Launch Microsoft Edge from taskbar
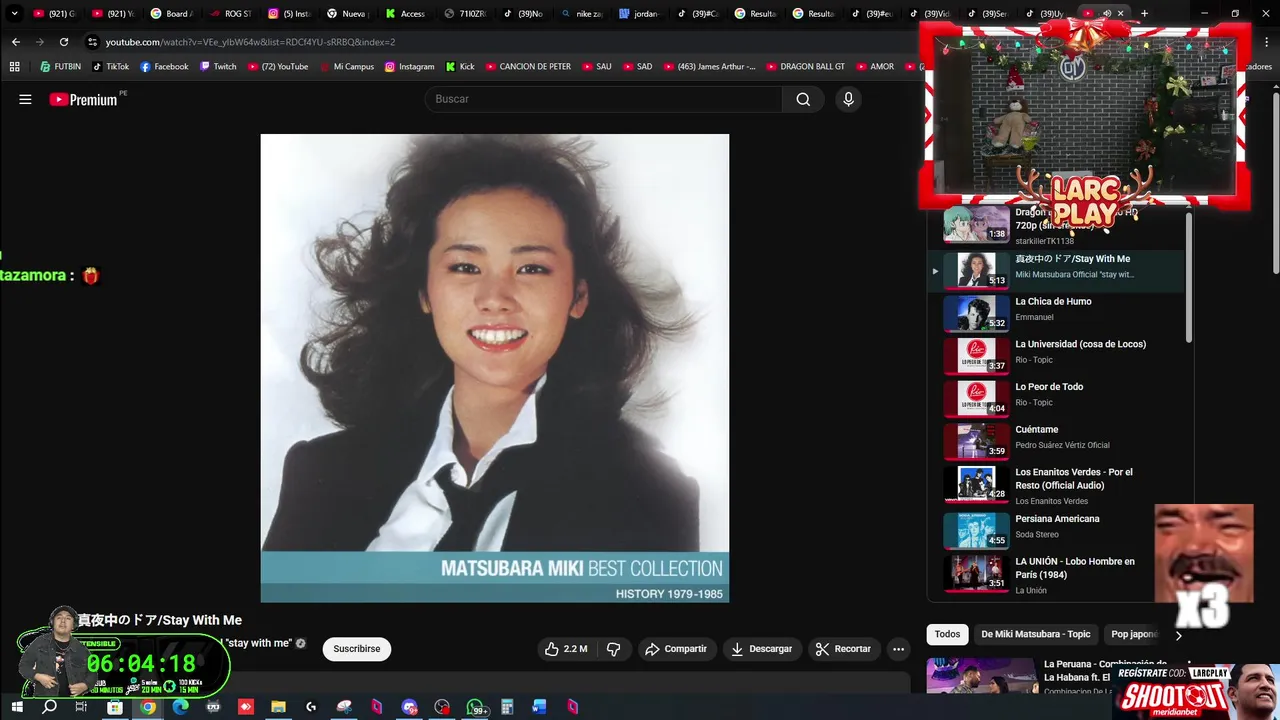The image size is (1280, 720). point(180,707)
